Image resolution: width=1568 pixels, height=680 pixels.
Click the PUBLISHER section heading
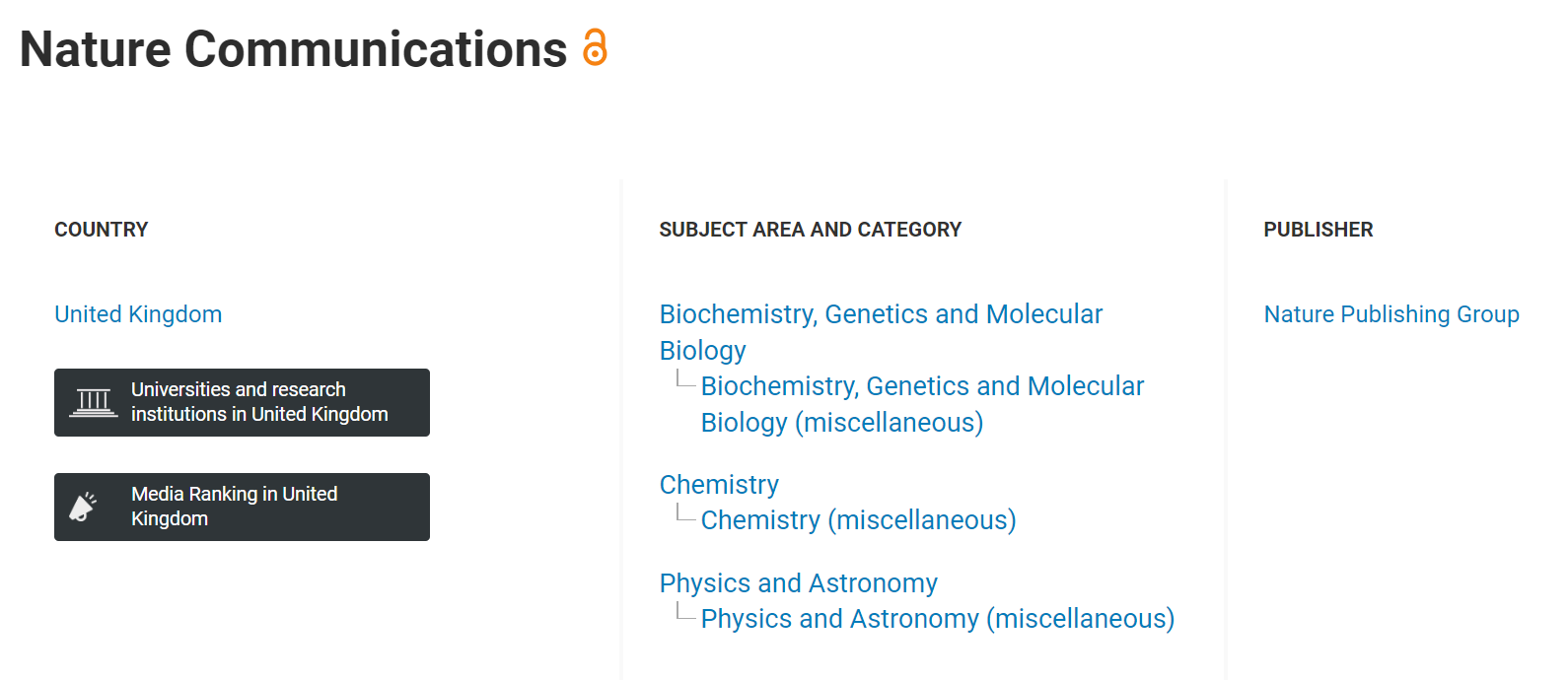pos(1318,230)
